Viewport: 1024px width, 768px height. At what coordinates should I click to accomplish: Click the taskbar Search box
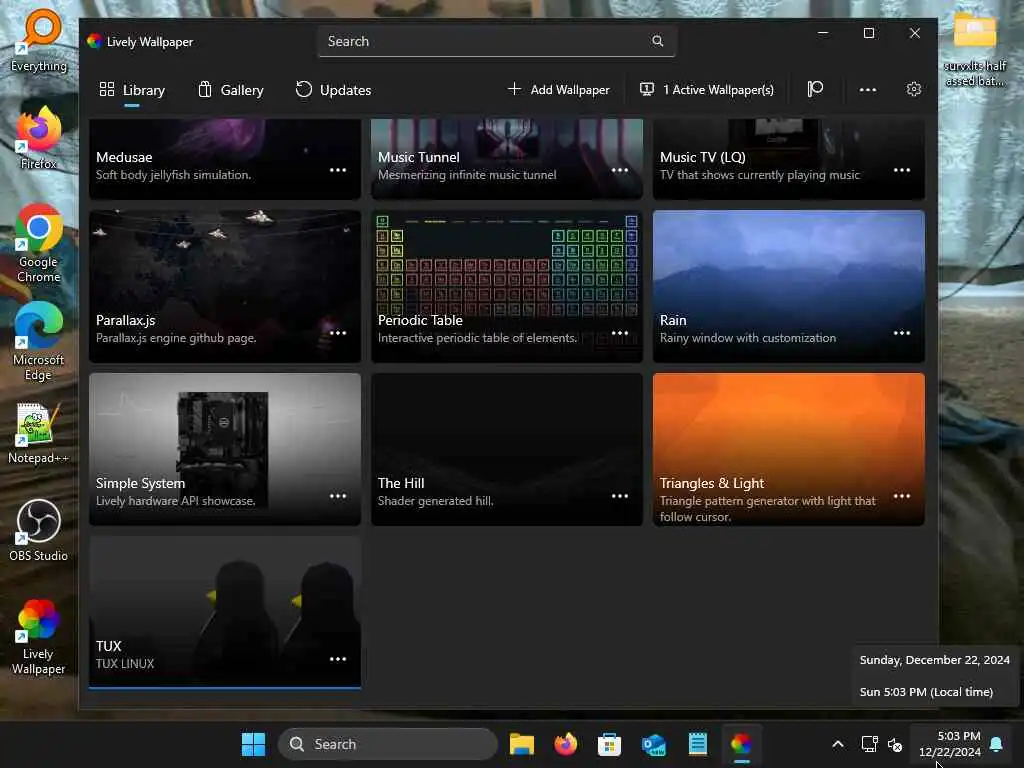pyautogui.click(x=388, y=744)
